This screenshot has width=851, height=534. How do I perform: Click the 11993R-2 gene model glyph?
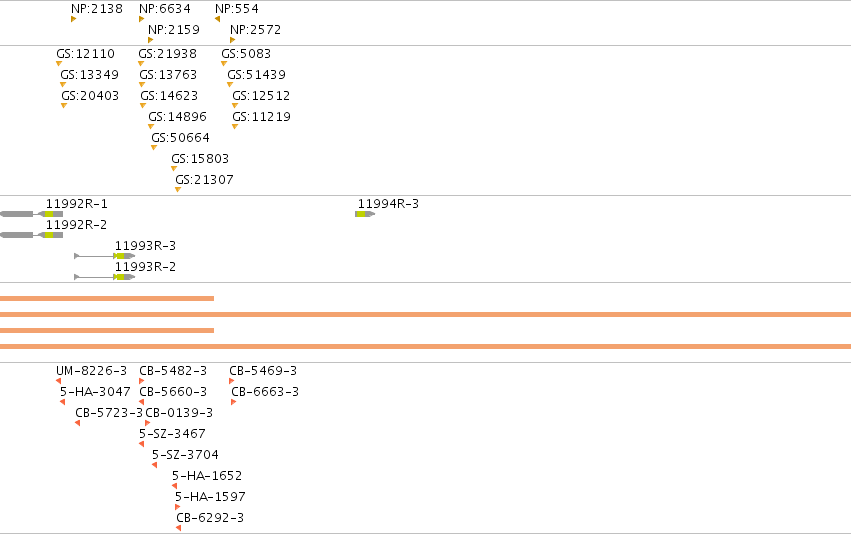tap(105, 277)
